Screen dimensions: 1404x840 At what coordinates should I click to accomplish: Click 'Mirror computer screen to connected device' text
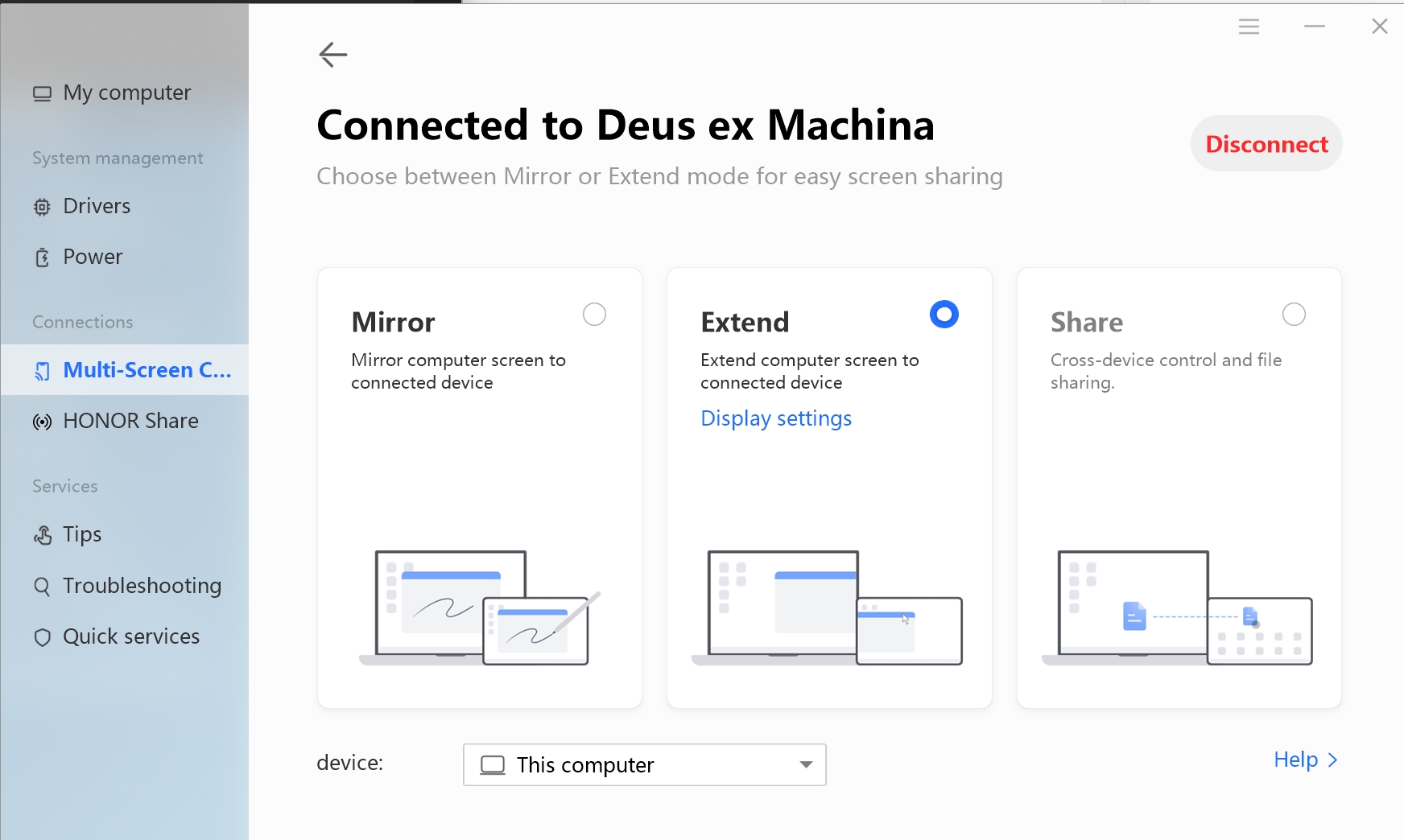tap(458, 372)
